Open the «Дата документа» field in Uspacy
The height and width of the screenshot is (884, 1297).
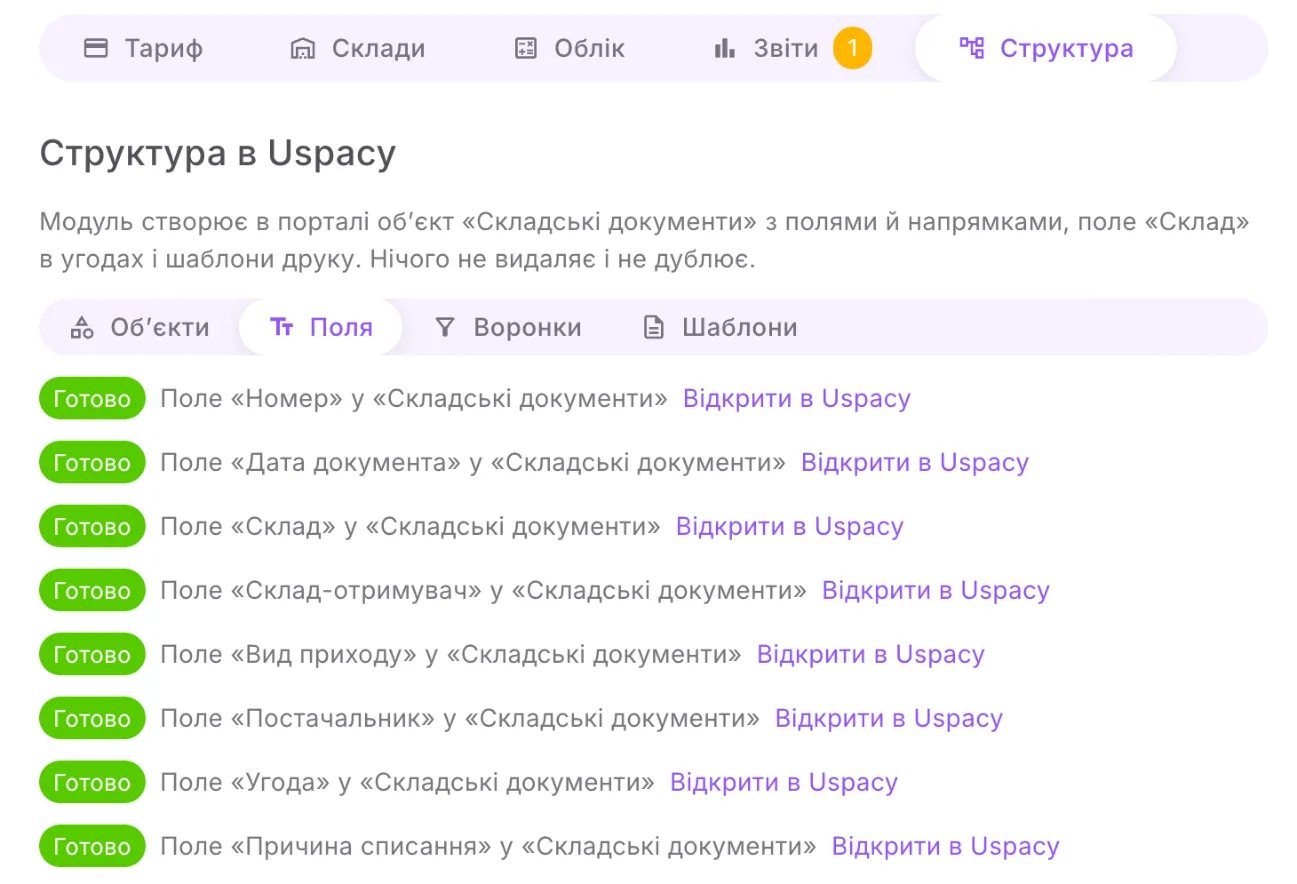[x=914, y=462]
